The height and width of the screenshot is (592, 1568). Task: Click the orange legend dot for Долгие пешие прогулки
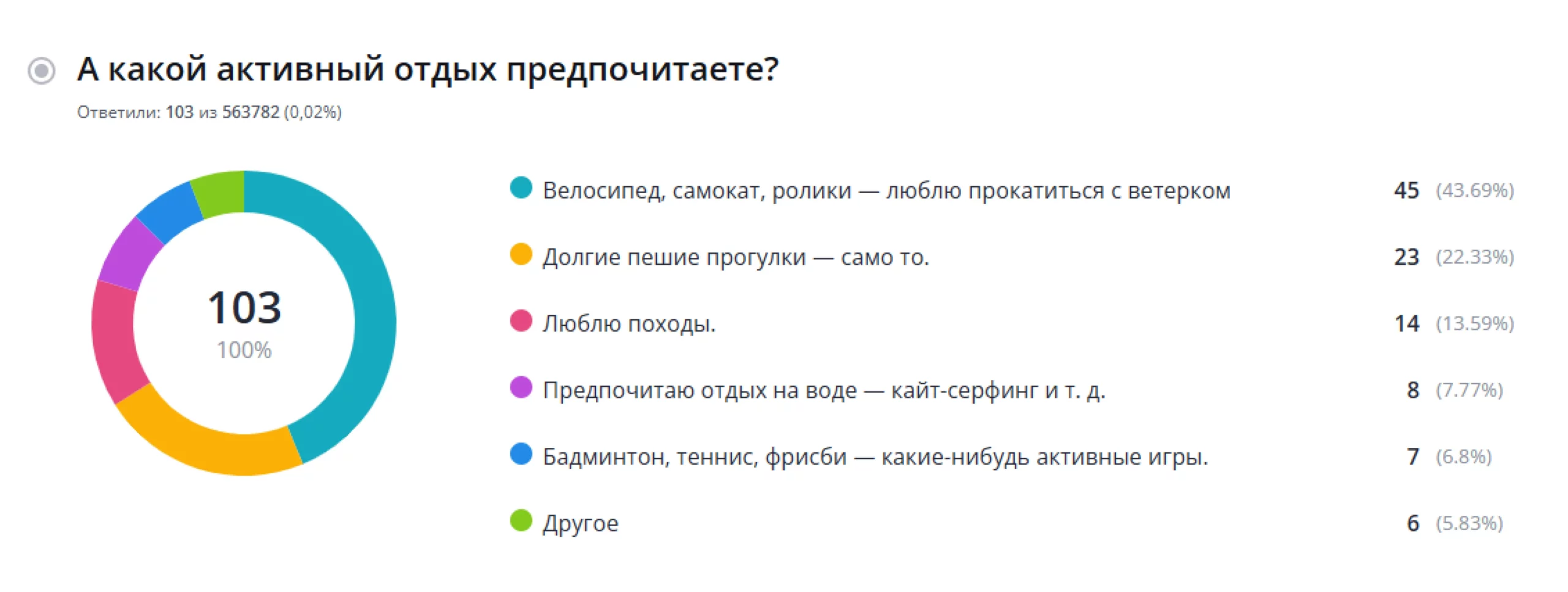521,254
